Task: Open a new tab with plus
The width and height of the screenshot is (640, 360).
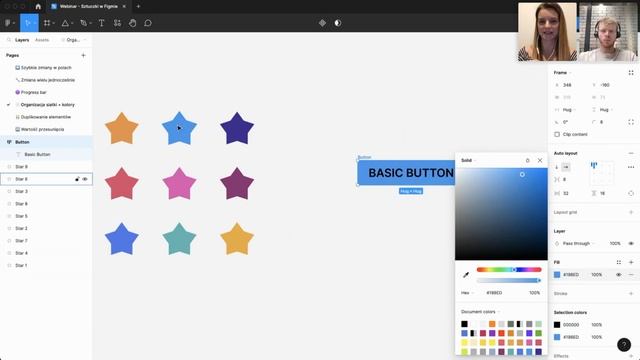Action: coord(138,7)
